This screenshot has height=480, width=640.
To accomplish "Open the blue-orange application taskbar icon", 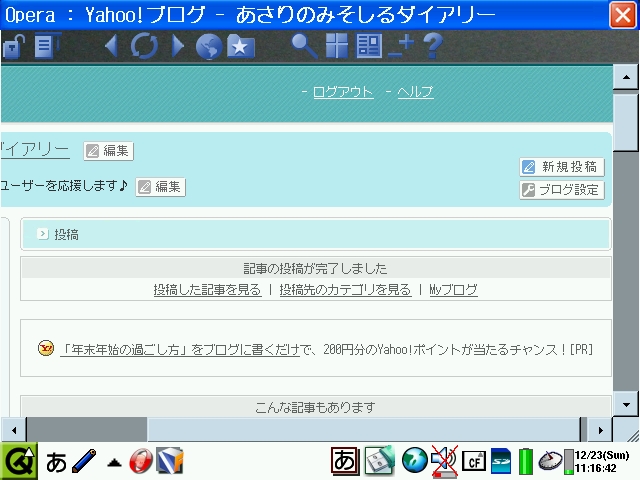I will 170,461.
